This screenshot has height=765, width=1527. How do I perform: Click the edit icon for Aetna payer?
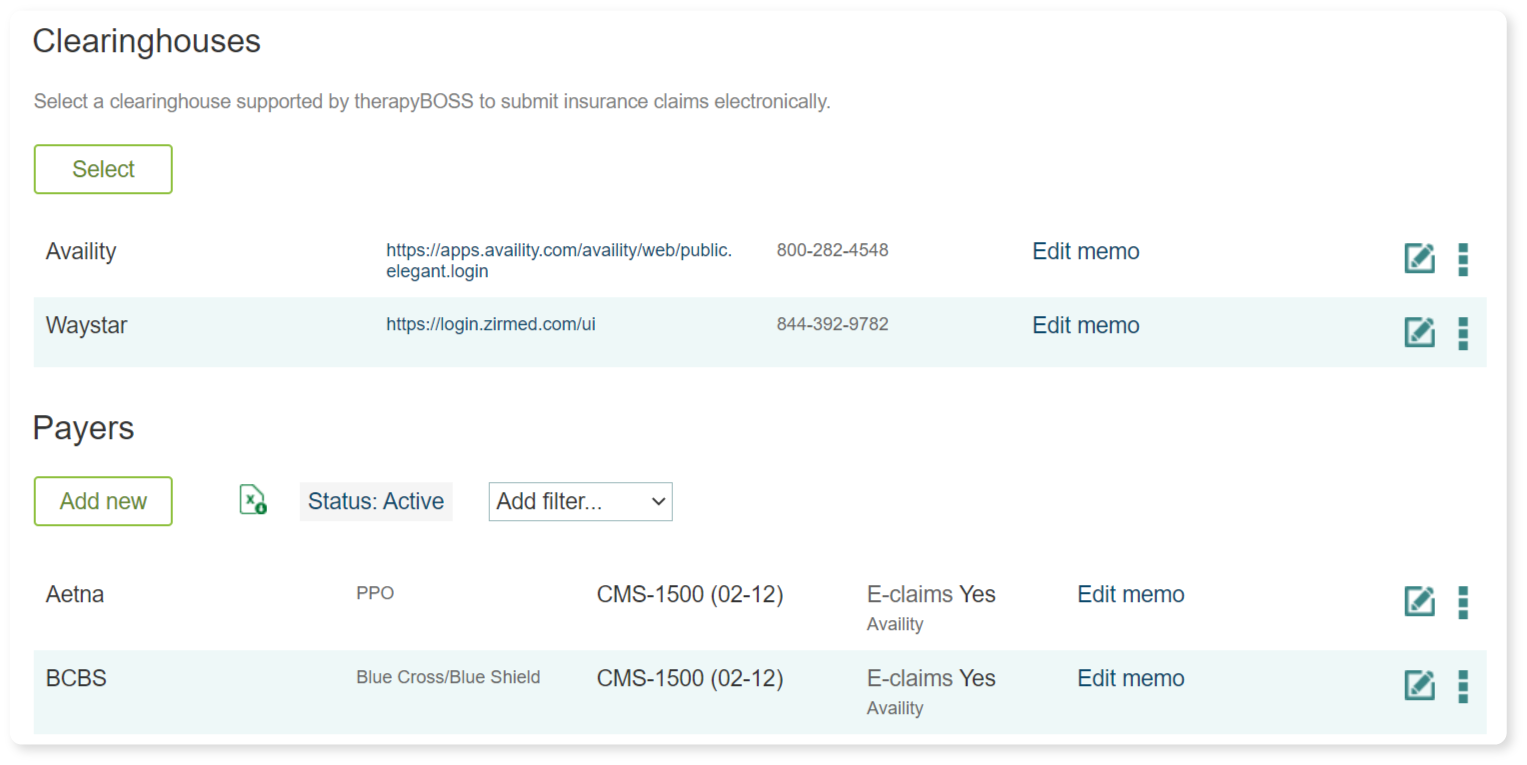[x=1419, y=601]
